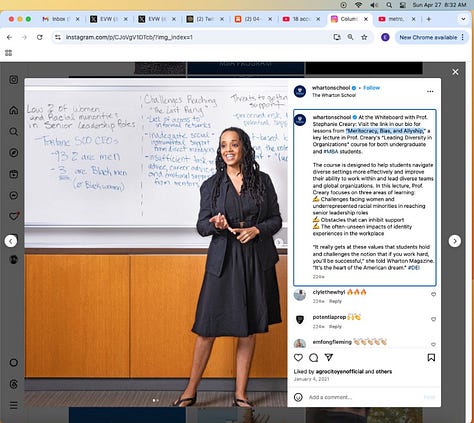Open macOS Spotlight search icon
Screen dimensions: 474x423
click(x=389, y=5)
